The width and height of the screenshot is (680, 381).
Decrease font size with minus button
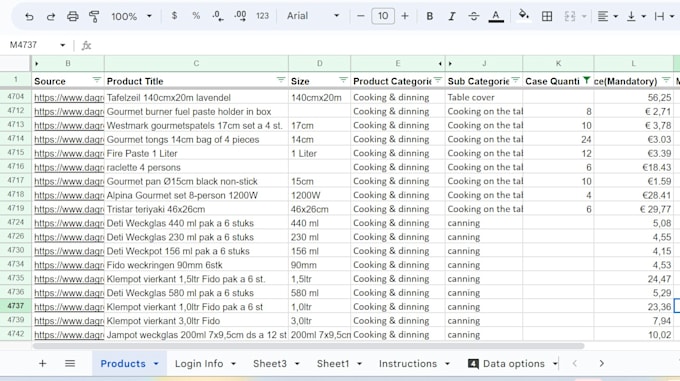(x=360, y=16)
